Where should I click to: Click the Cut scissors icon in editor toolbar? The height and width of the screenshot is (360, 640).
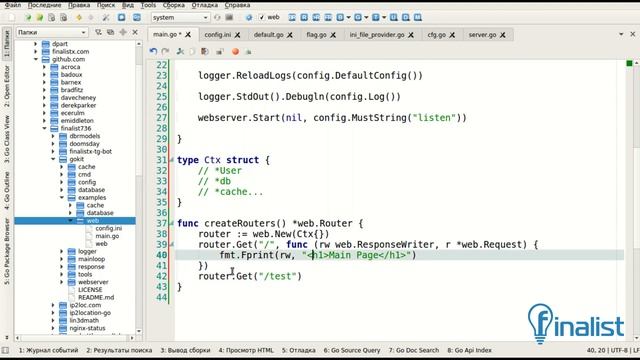point(180,51)
